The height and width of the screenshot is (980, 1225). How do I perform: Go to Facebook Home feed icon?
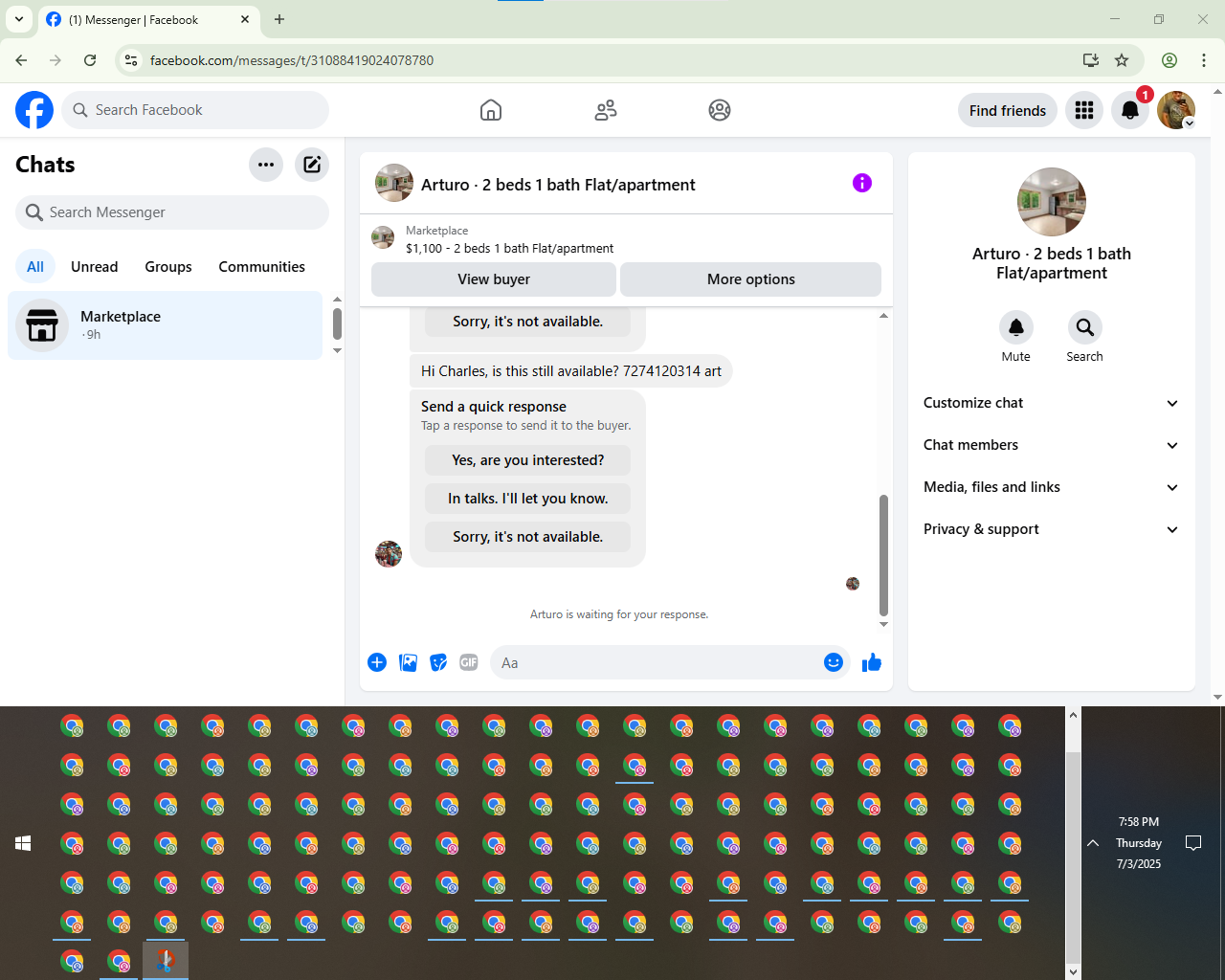[x=491, y=110]
